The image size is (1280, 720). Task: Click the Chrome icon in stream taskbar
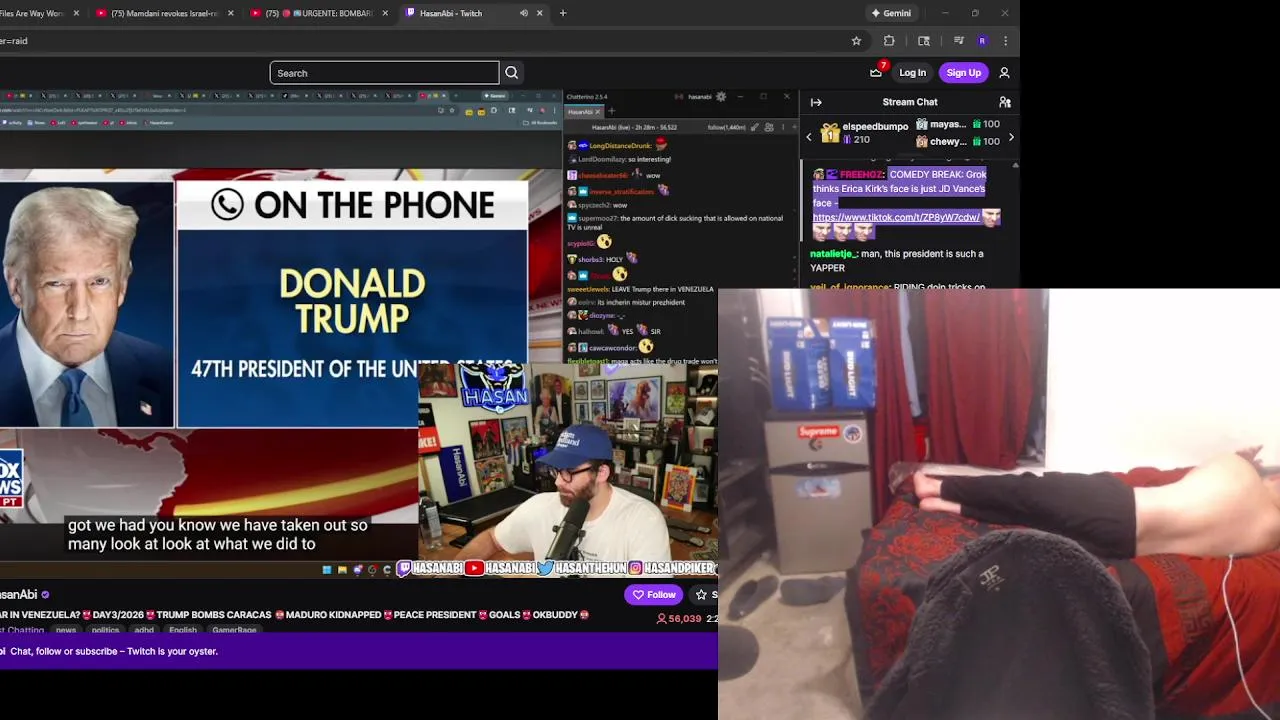click(x=372, y=570)
